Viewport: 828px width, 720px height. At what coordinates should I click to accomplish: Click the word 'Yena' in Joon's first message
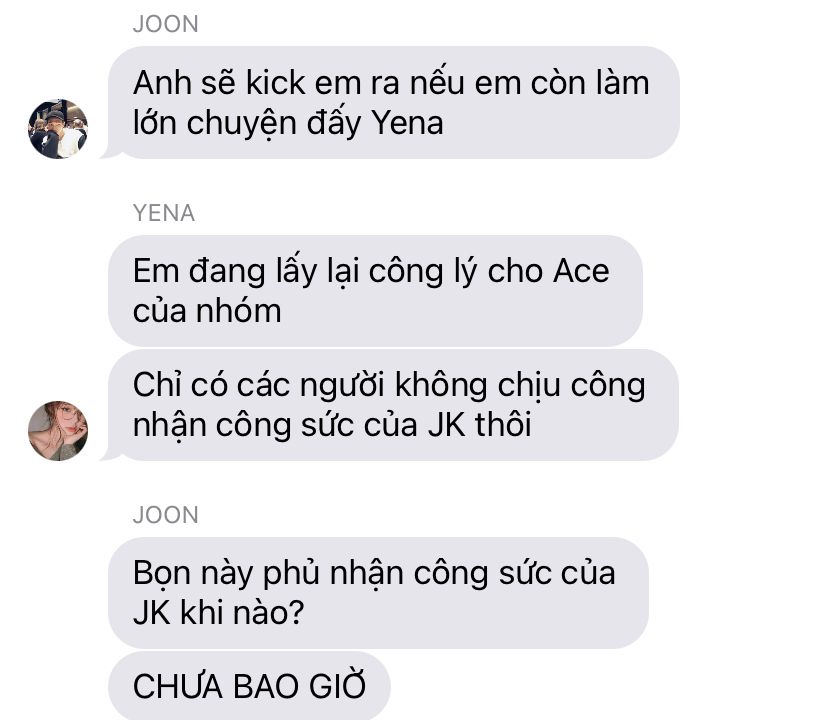point(408,124)
